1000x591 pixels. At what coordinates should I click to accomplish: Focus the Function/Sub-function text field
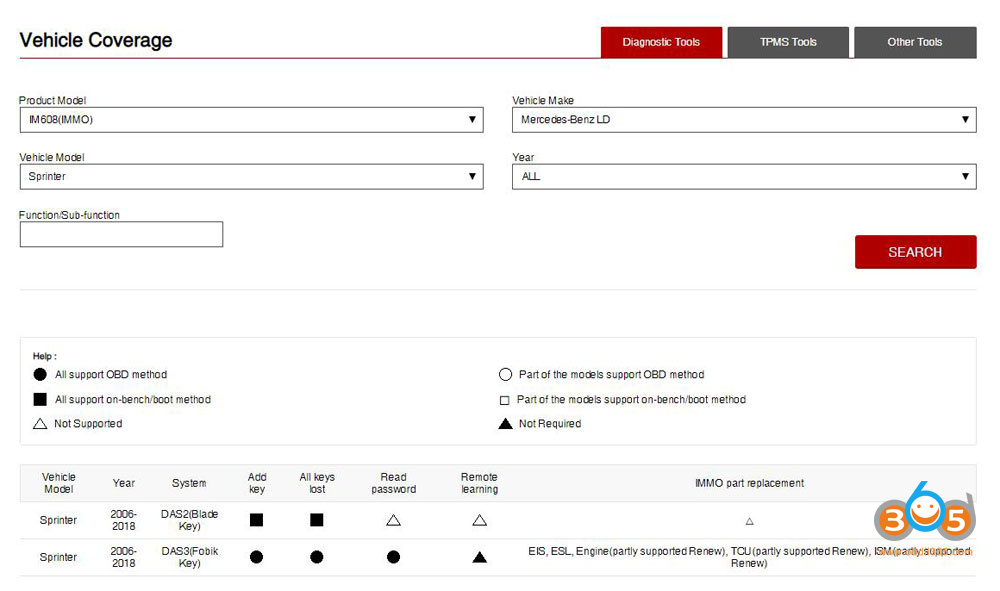(x=121, y=234)
